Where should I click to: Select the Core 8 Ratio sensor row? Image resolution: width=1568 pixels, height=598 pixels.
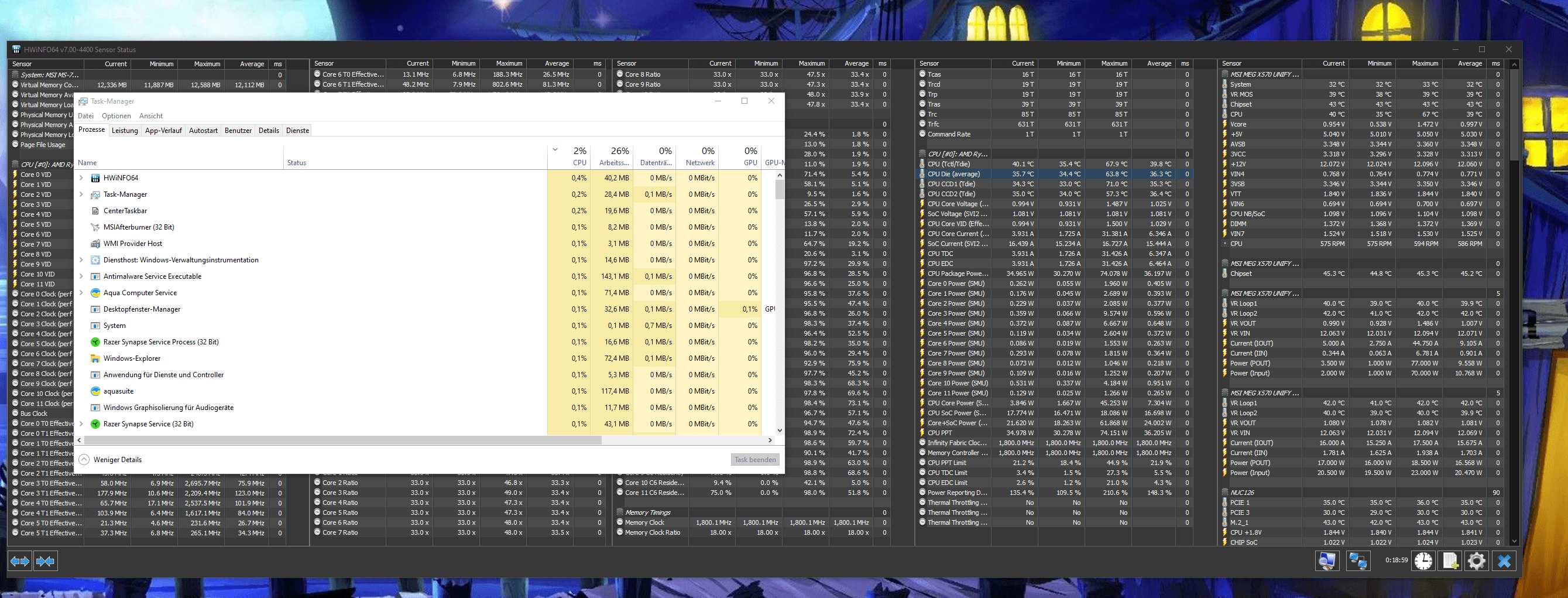point(752,74)
